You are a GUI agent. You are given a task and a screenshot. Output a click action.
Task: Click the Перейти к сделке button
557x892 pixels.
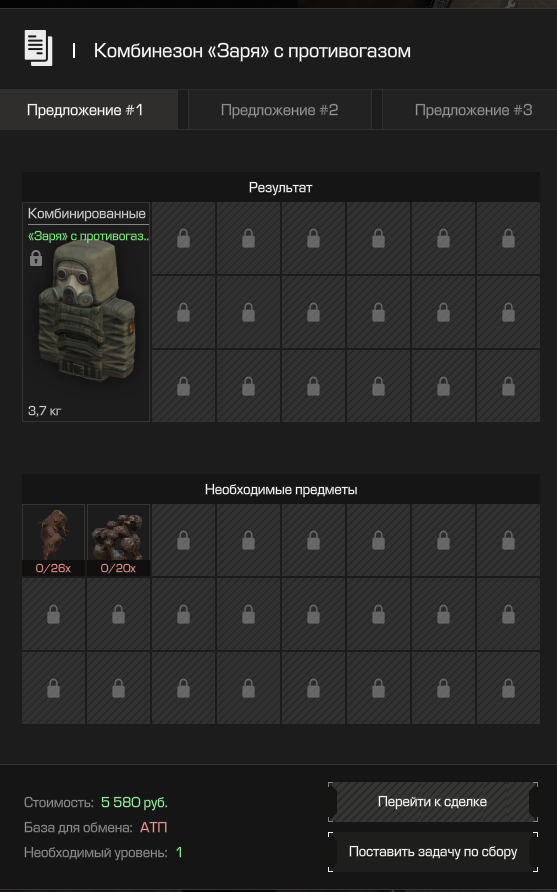(x=432, y=802)
